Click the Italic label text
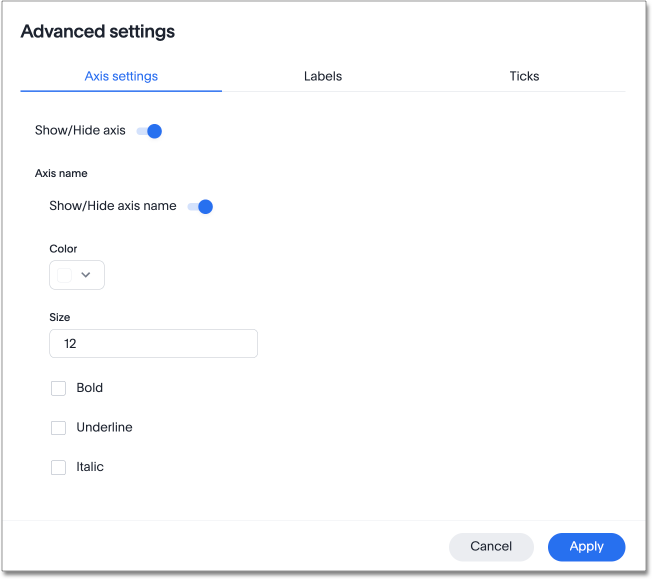 click(x=90, y=467)
